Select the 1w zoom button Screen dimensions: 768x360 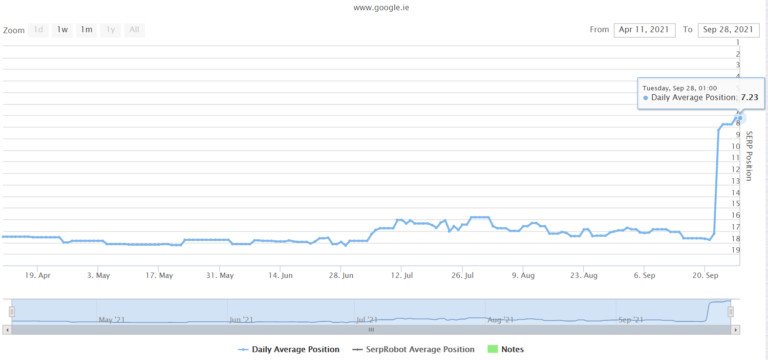click(62, 30)
